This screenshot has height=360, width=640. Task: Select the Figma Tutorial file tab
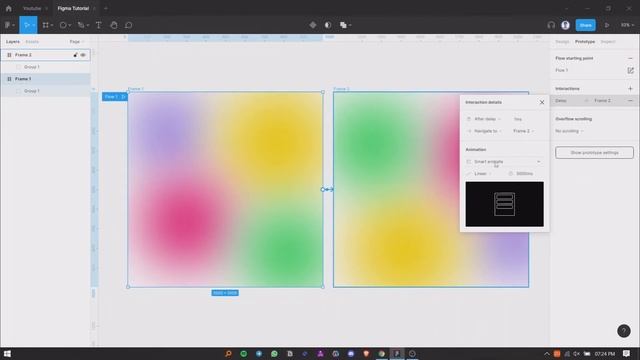click(x=73, y=8)
